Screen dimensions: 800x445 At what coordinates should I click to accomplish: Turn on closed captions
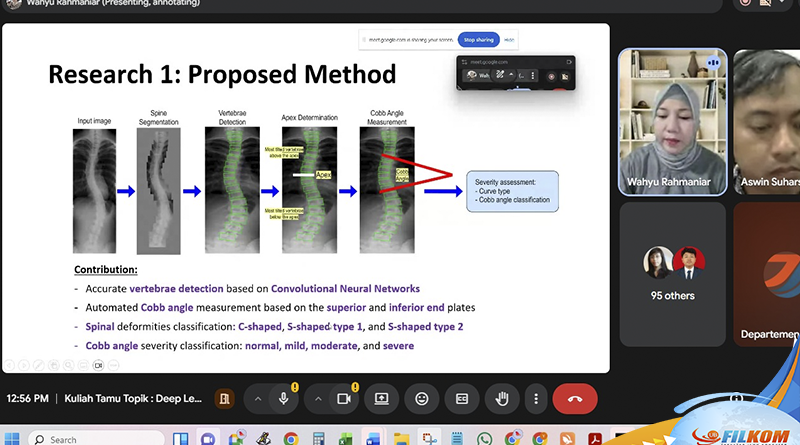tap(462, 399)
